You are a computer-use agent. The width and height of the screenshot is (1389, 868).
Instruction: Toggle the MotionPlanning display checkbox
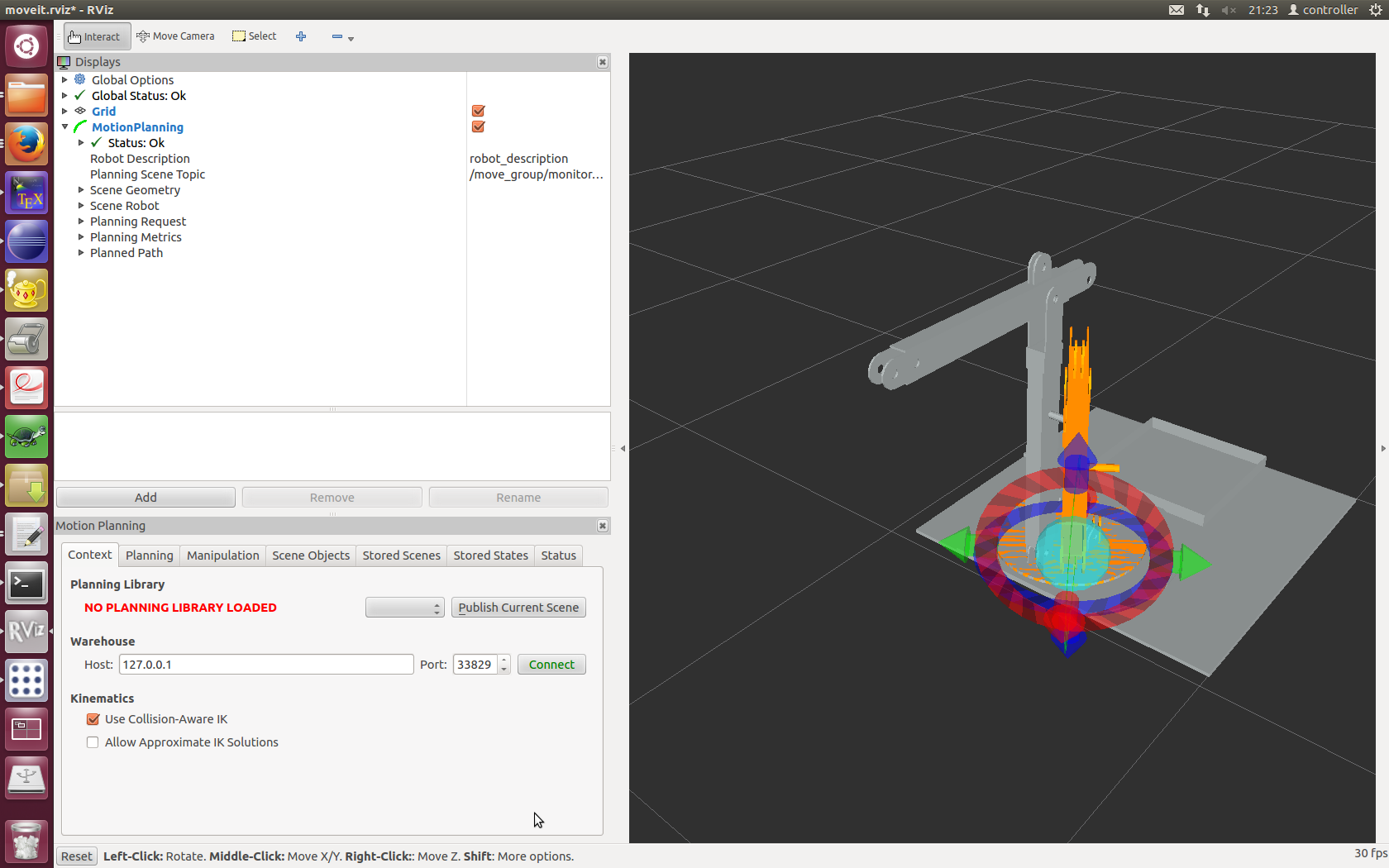(x=478, y=126)
